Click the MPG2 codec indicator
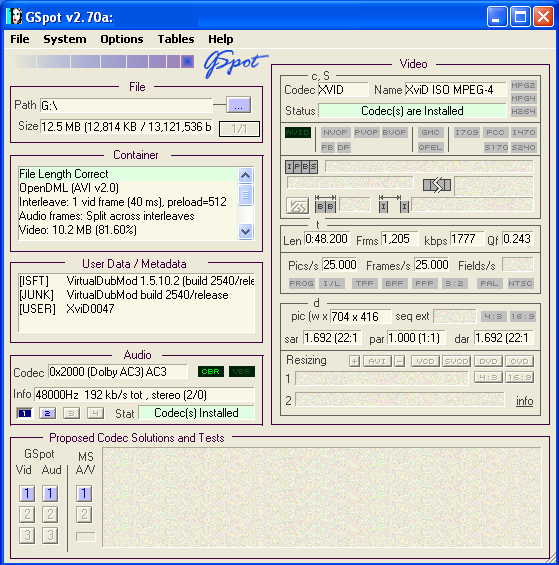 [x=523, y=85]
